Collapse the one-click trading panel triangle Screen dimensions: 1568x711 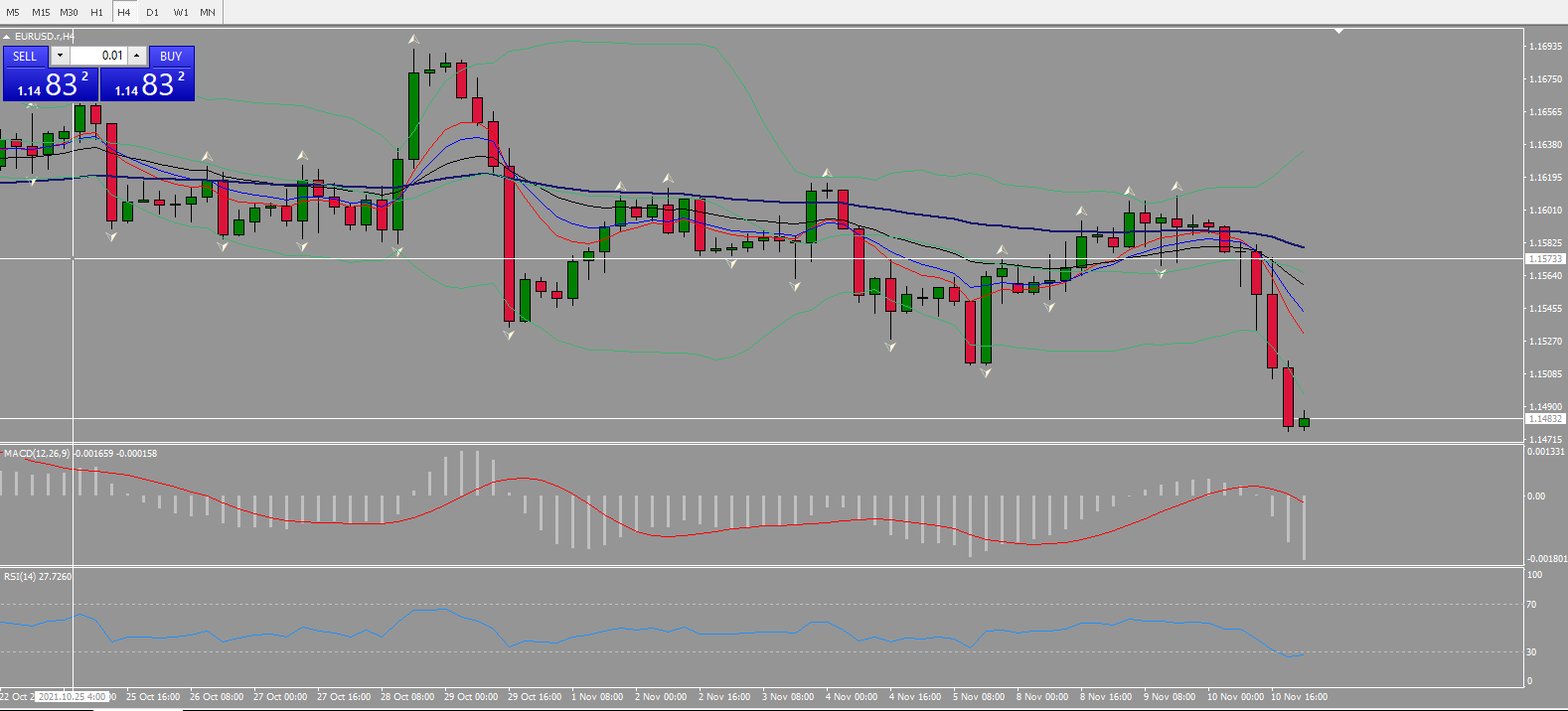pos(6,37)
